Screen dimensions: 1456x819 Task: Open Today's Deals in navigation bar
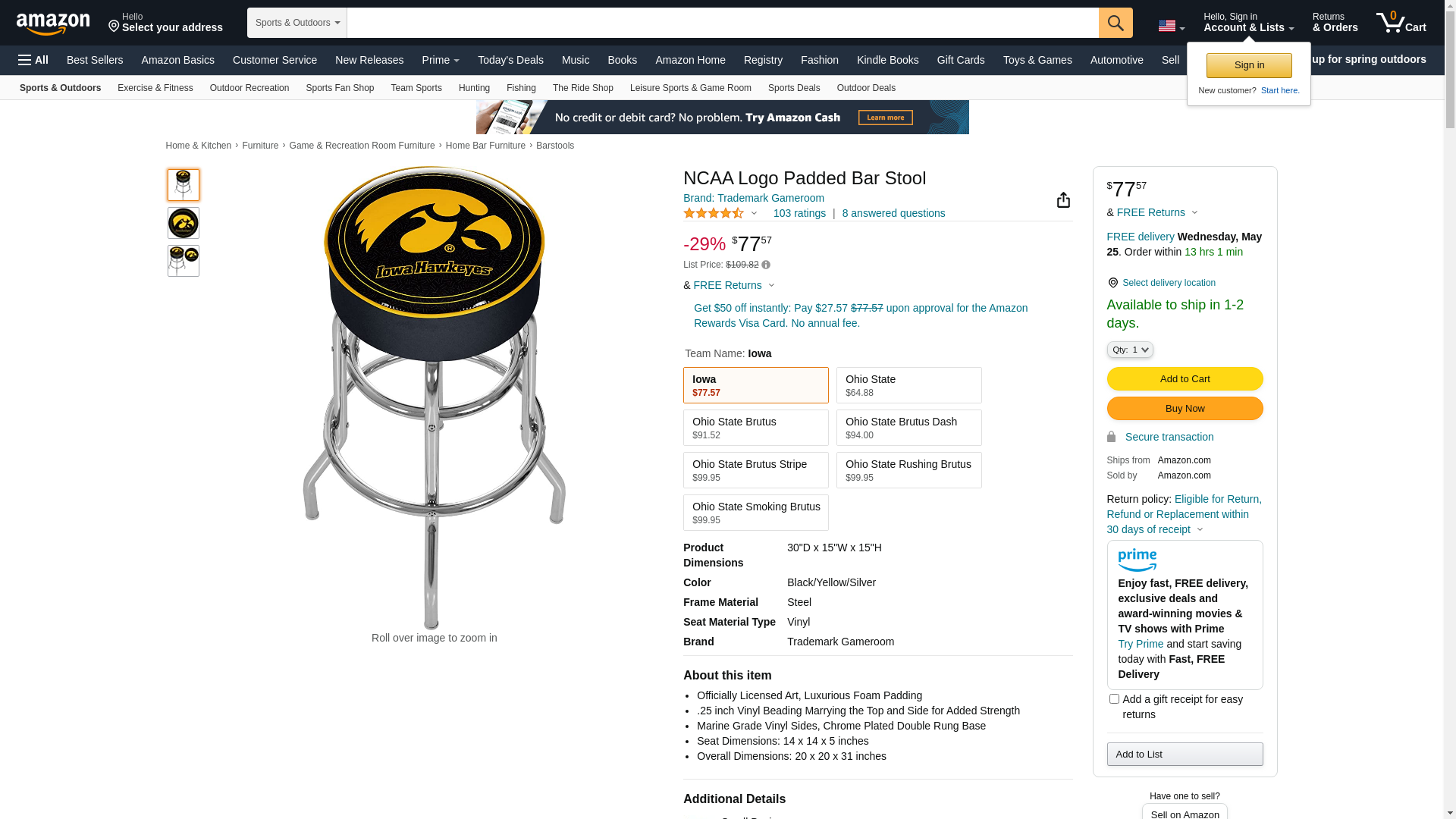(x=510, y=60)
